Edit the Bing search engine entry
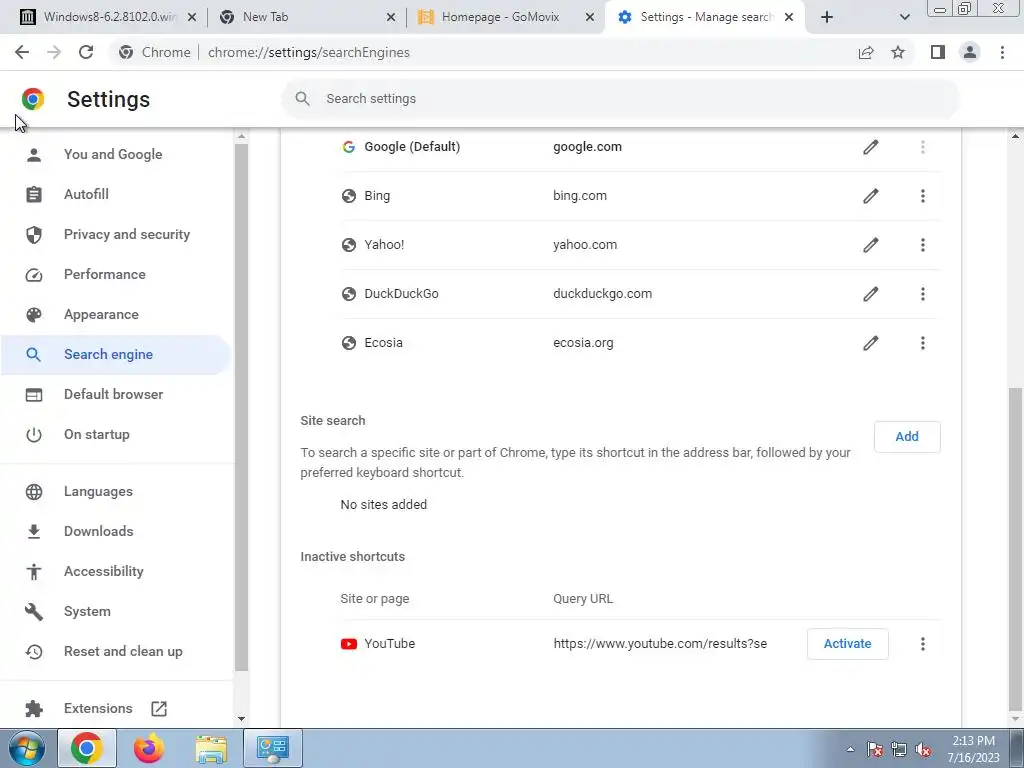The image size is (1024, 768). (871, 196)
